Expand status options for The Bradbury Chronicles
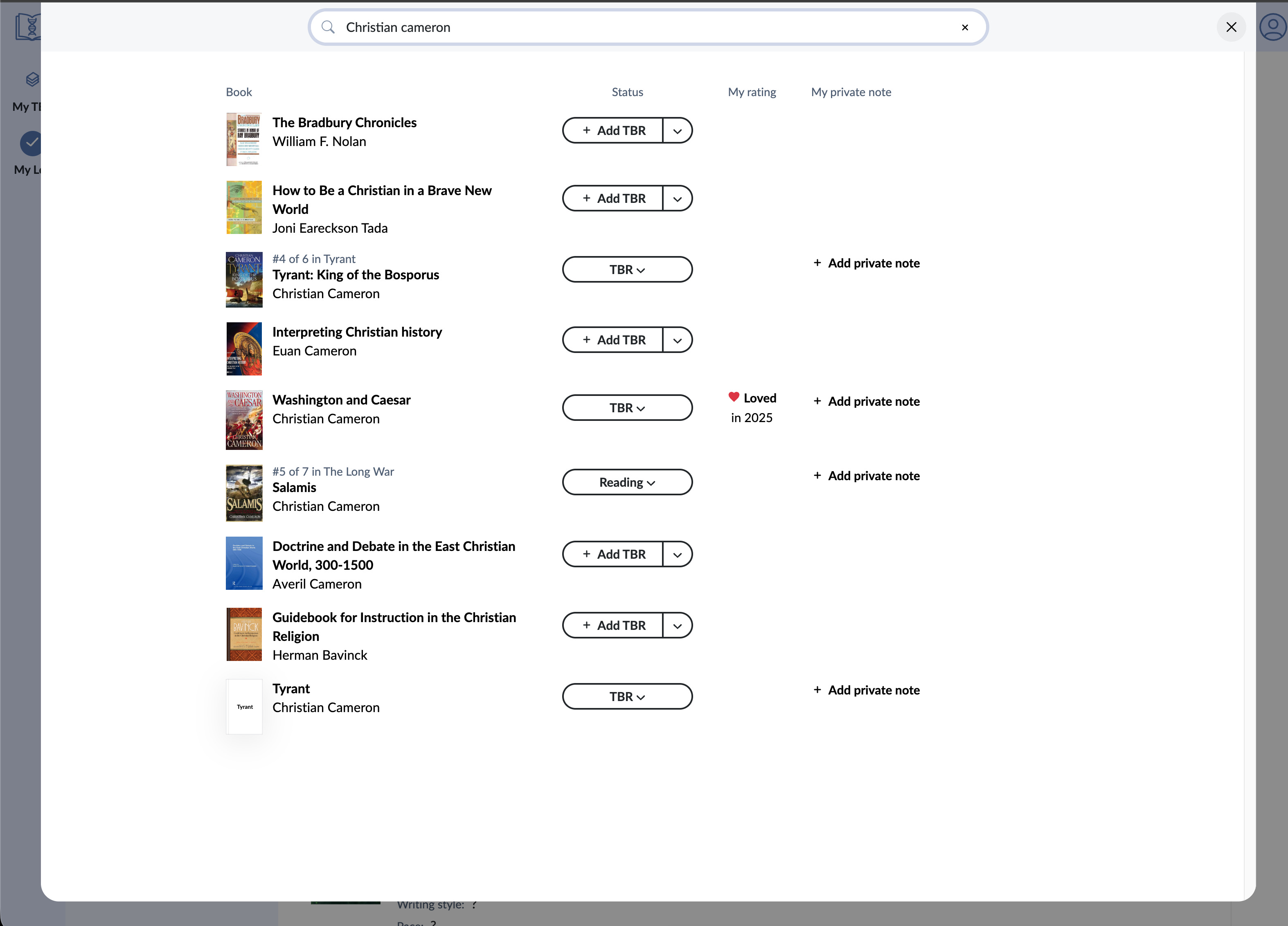1288x926 pixels. [x=677, y=131]
